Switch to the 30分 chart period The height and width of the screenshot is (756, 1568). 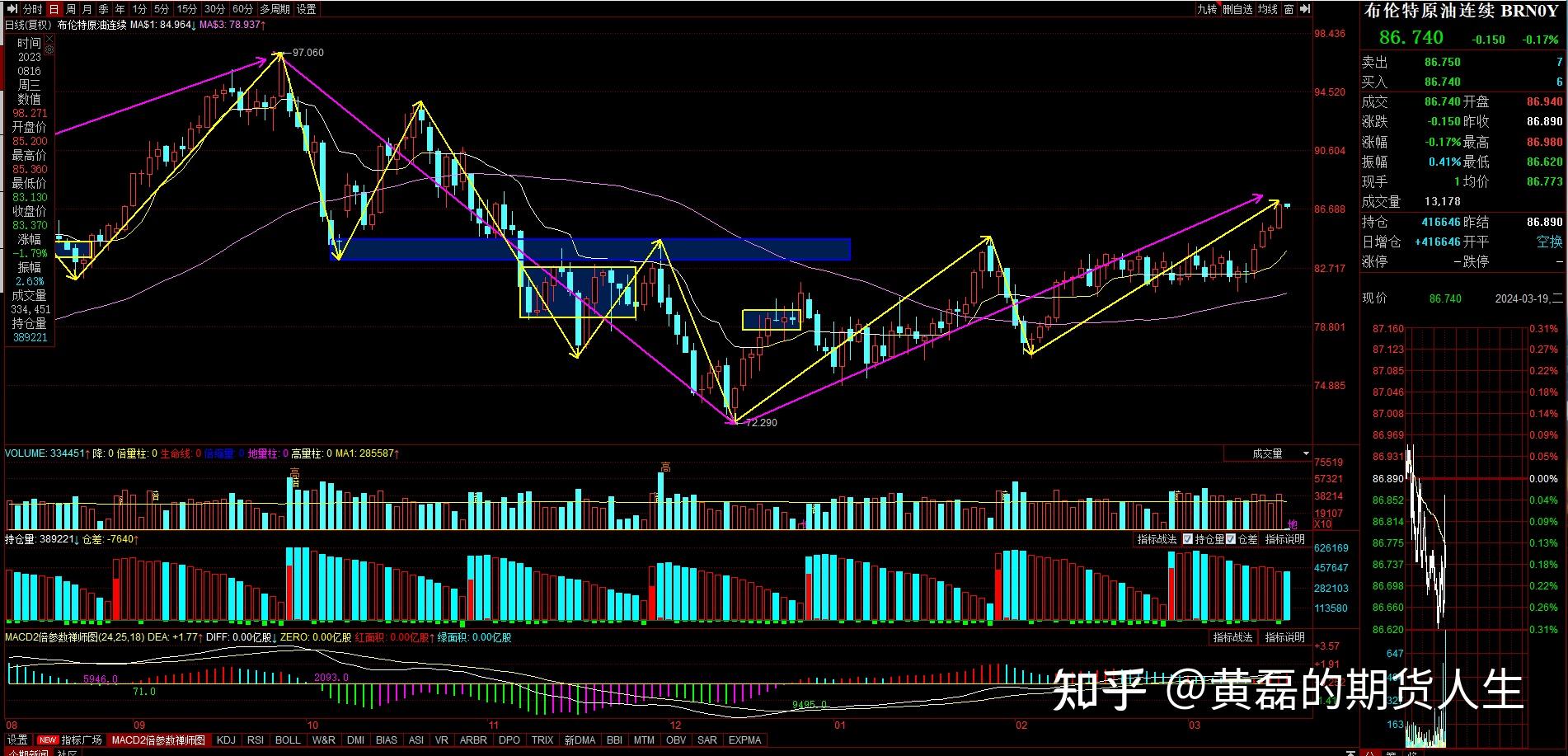[214, 9]
